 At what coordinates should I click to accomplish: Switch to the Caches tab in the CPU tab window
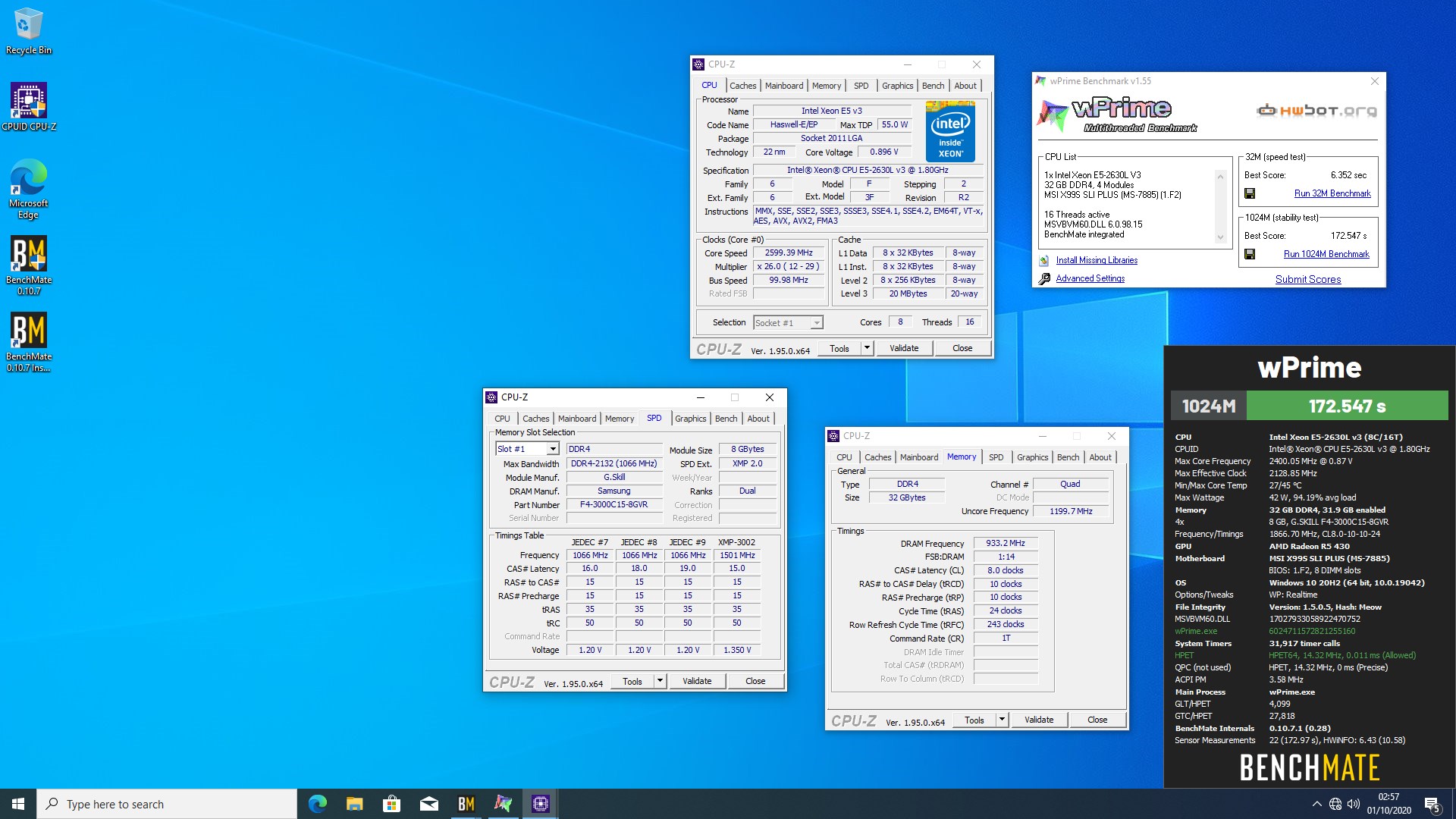(742, 86)
